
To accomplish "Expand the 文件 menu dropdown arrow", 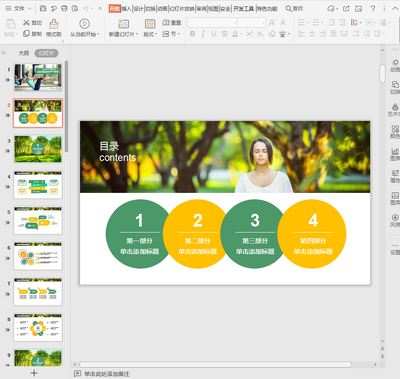I will [x=29, y=8].
